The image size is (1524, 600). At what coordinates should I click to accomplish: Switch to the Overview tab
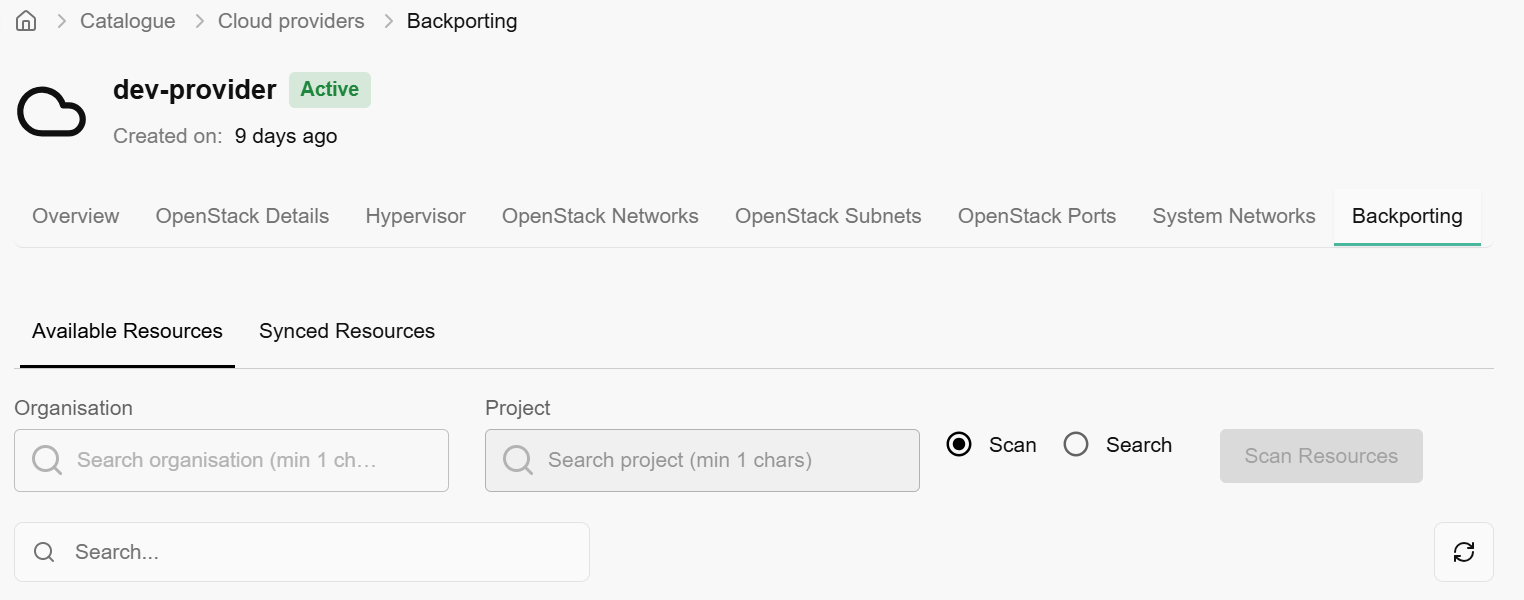click(76, 216)
